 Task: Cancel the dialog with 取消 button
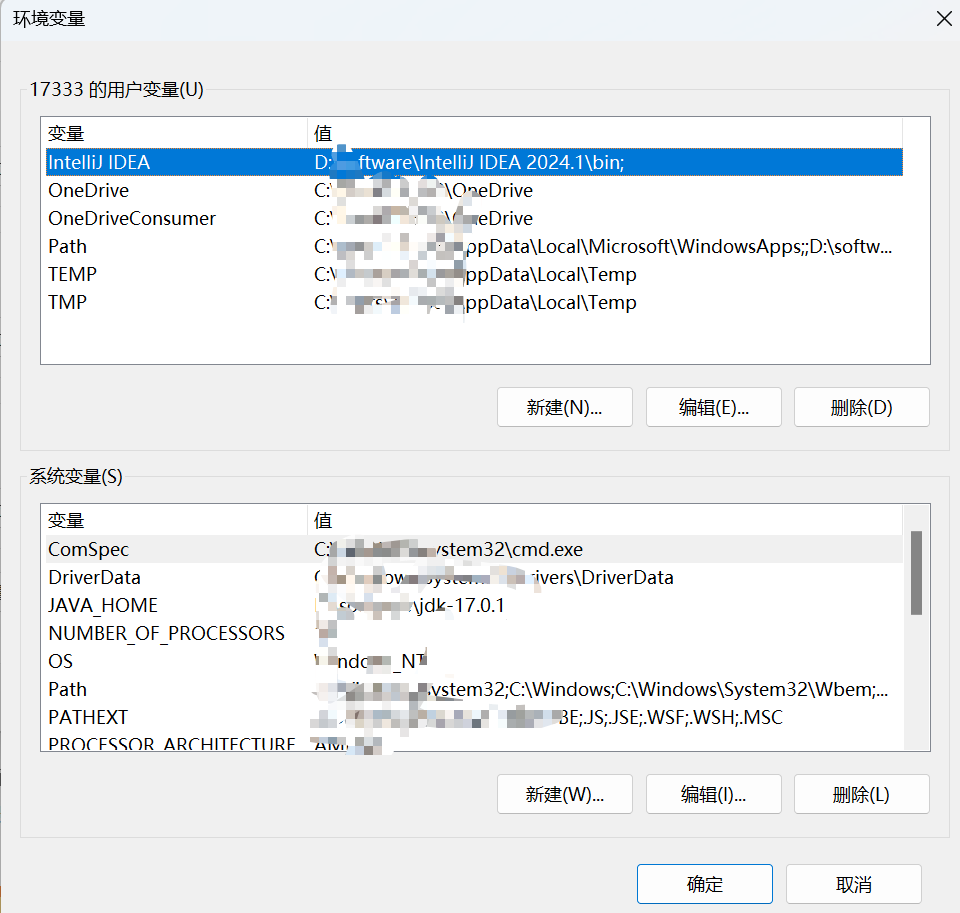click(853, 884)
